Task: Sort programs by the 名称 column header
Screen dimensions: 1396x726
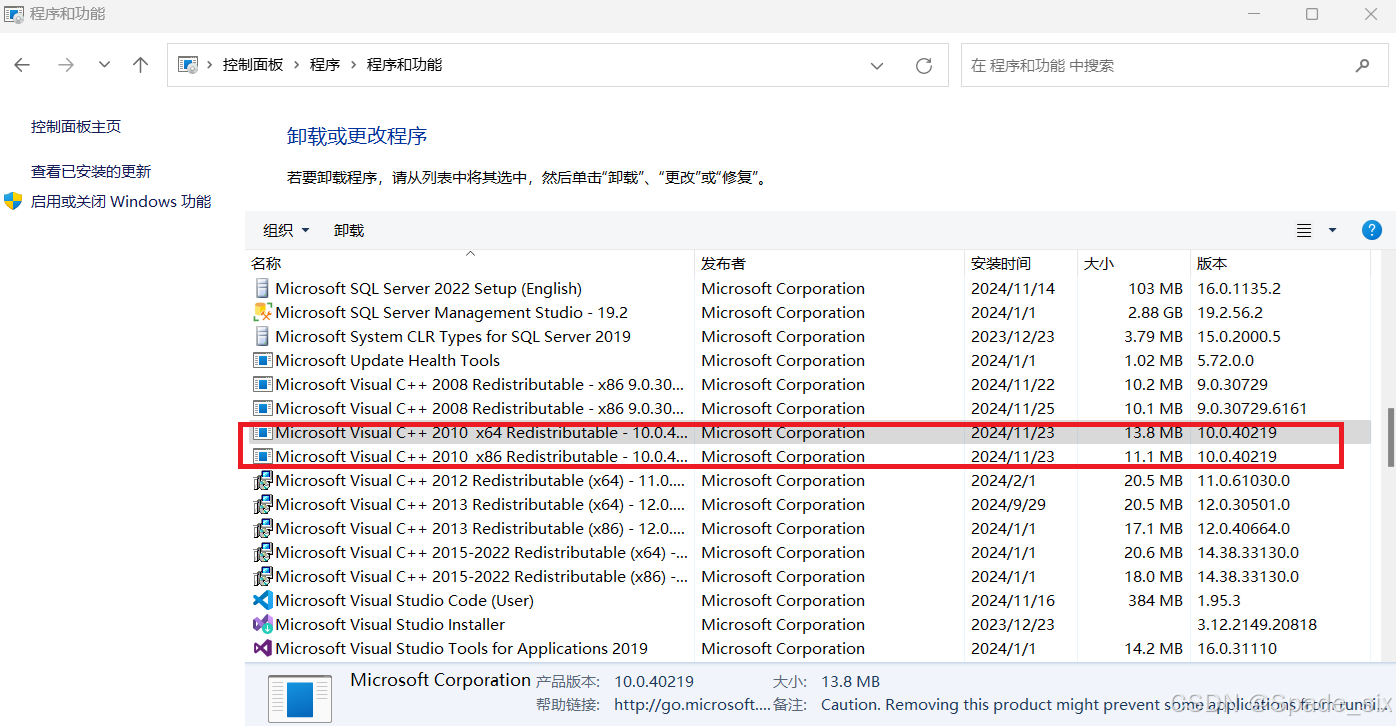Action: pos(266,263)
